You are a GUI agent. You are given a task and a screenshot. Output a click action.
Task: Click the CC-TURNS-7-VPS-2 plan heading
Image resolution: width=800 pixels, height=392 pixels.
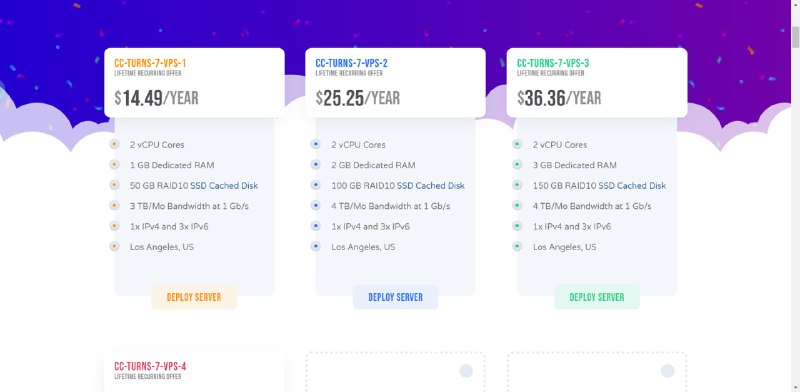tap(352, 63)
